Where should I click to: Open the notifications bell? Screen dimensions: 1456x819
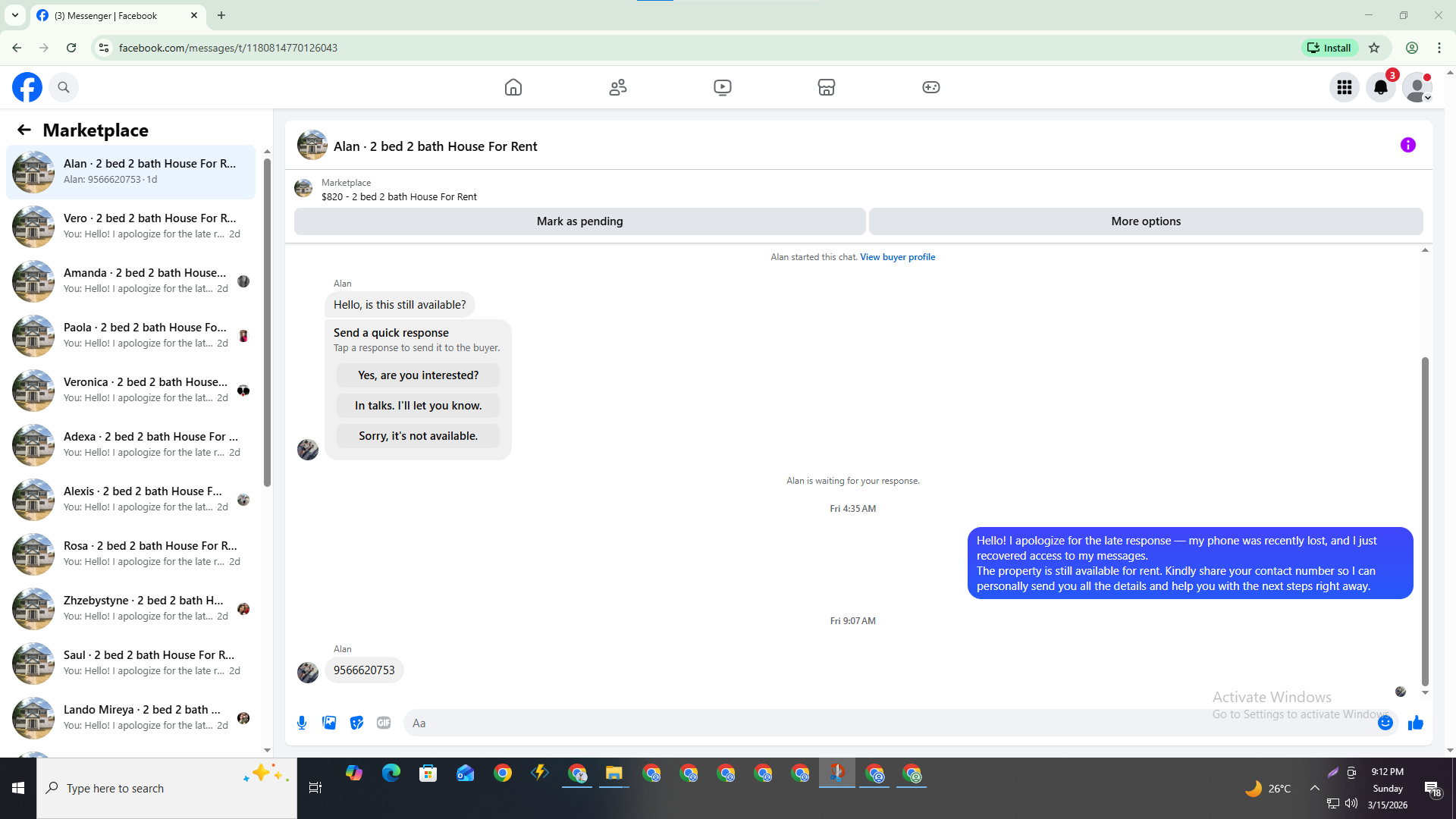1381,87
